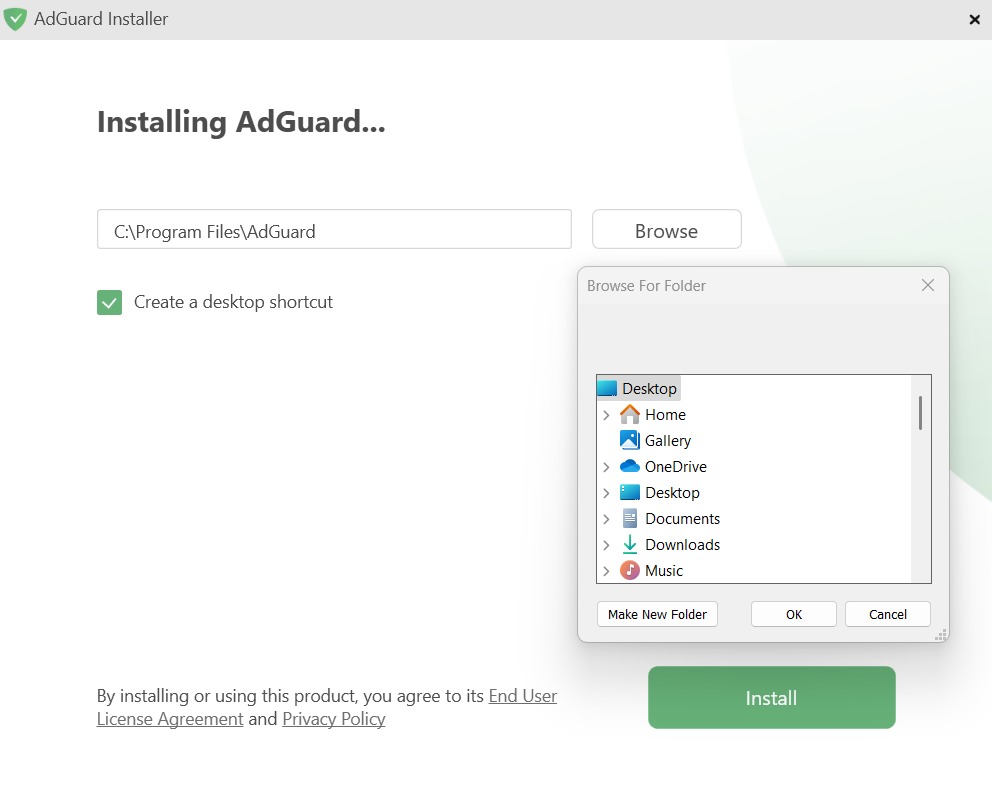Confirm folder selection with OK

(794, 614)
